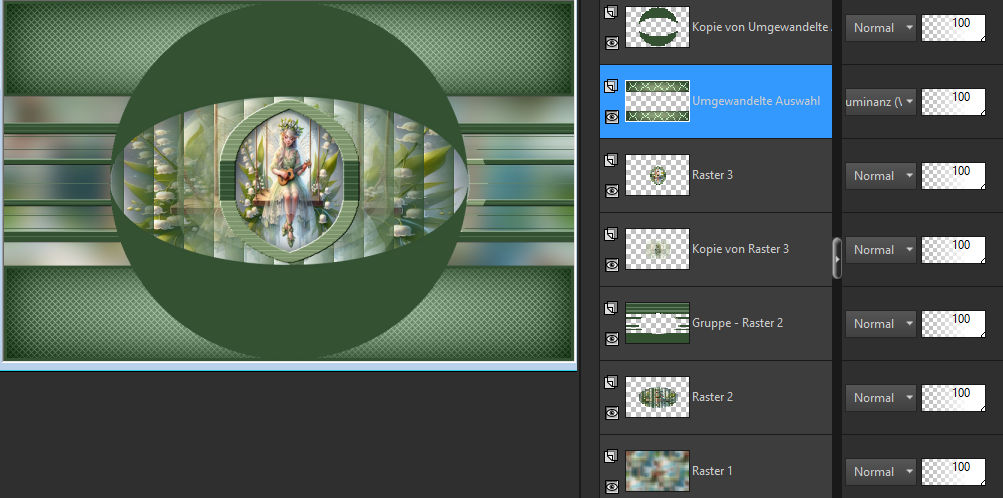The height and width of the screenshot is (498, 1003).
Task: Select layer name Raster 3
Action: point(712,175)
